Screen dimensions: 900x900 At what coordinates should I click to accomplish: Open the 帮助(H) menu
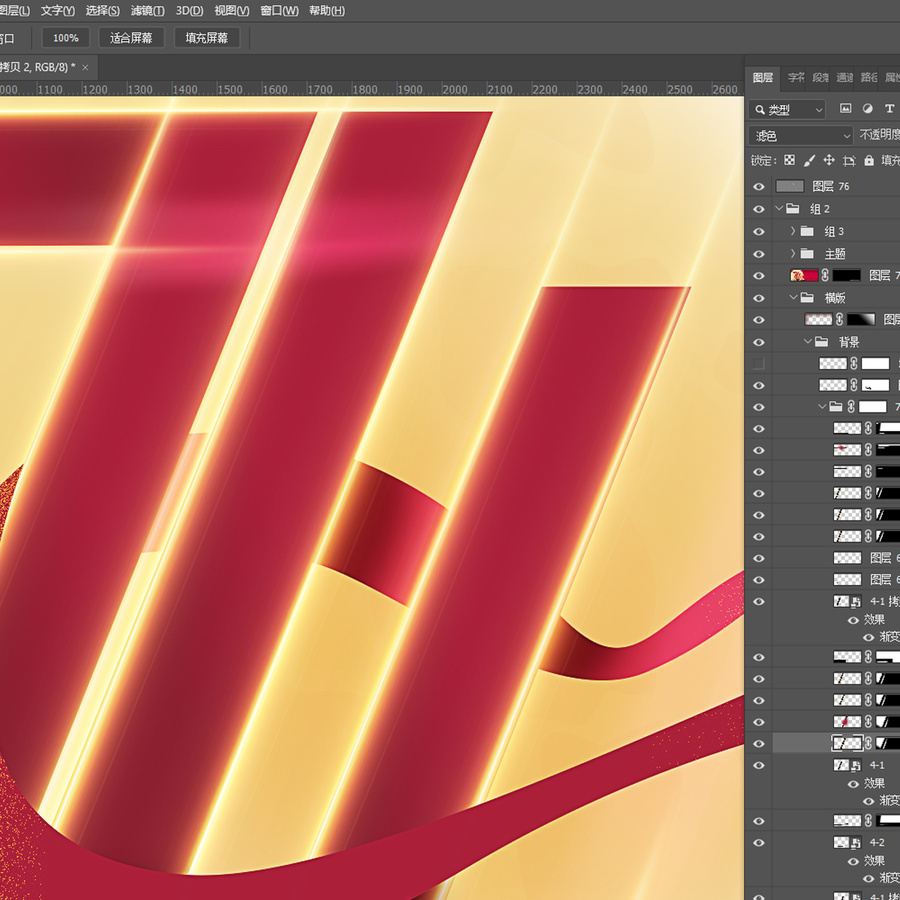tap(327, 11)
